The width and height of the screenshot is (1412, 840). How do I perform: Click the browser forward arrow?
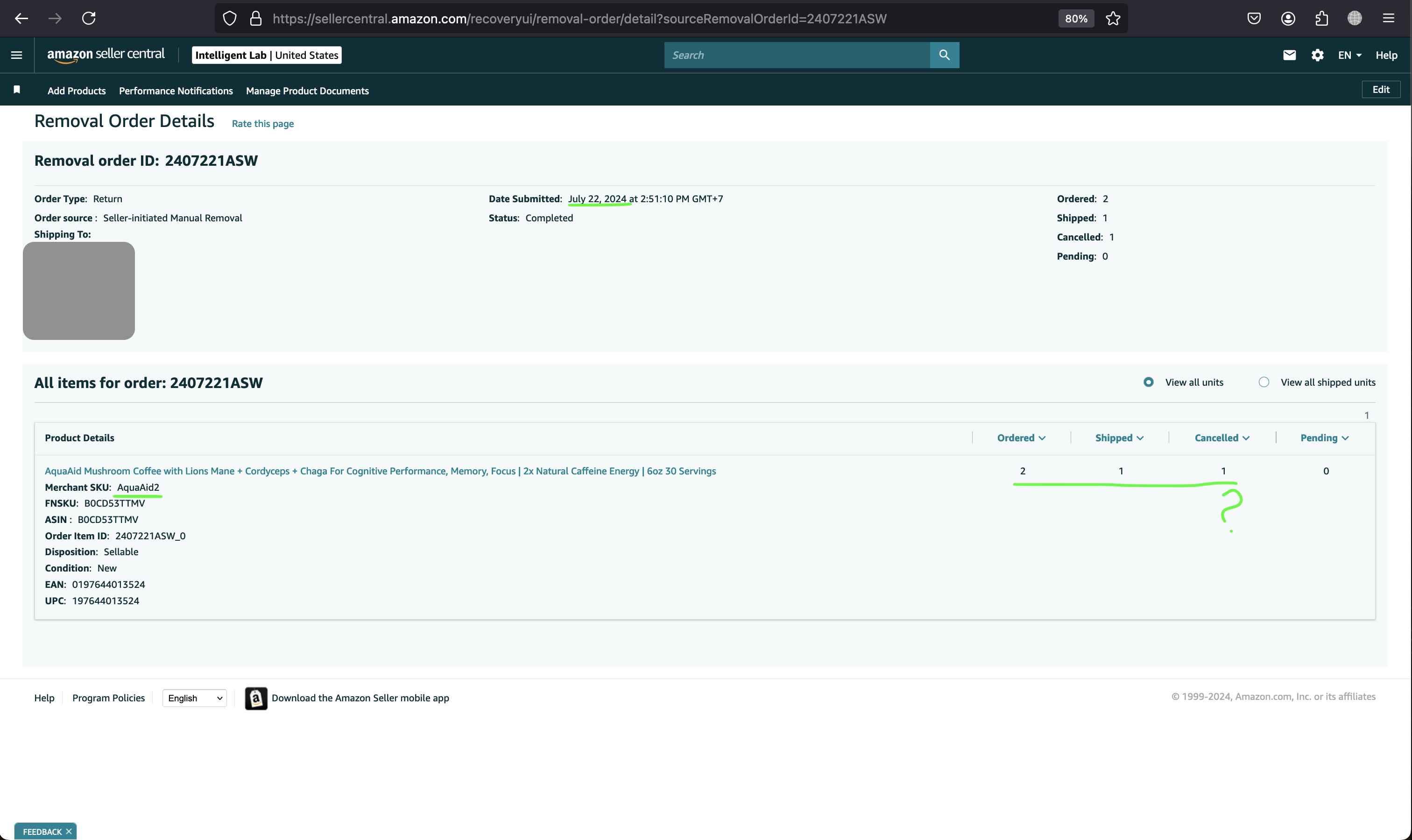pos(55,18)
